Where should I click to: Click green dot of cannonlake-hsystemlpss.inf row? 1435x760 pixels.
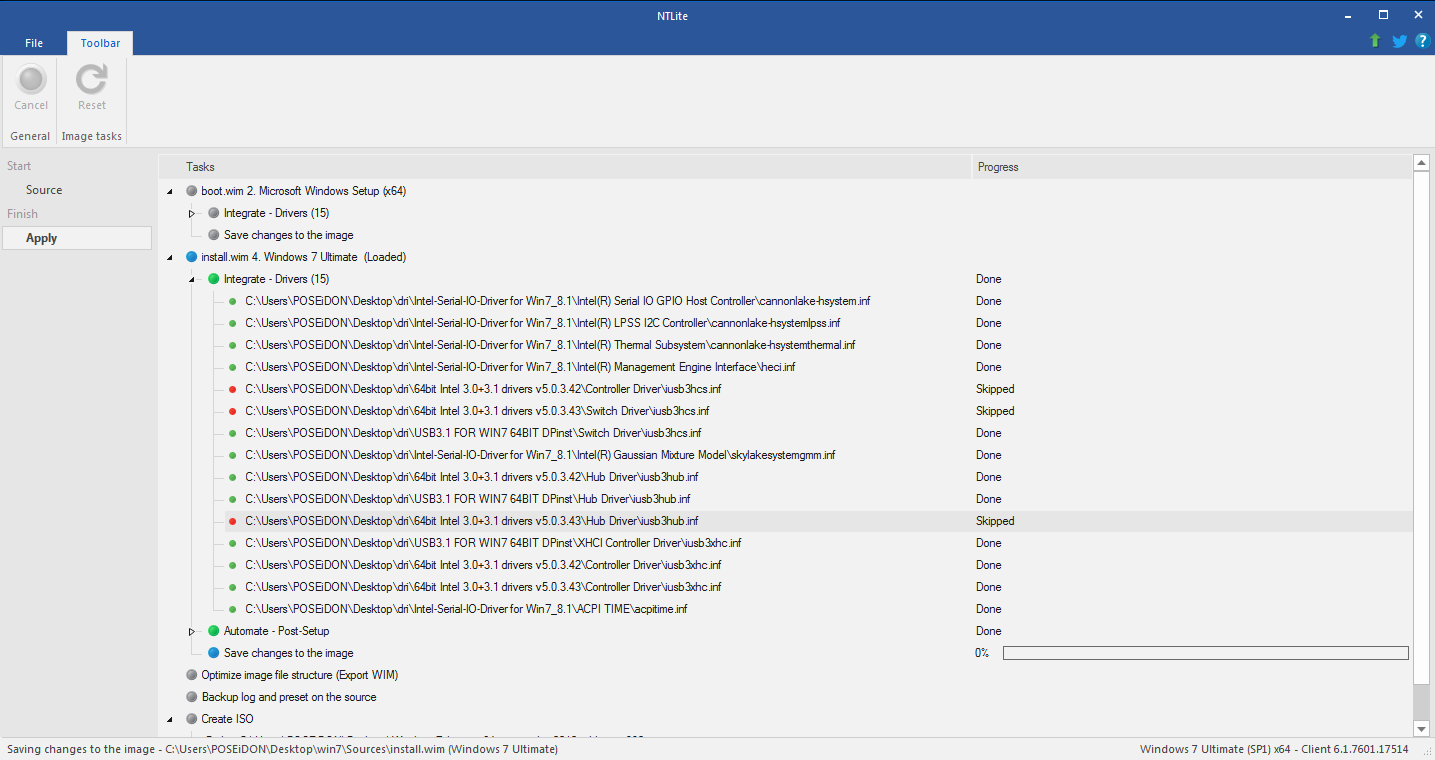pos(232,323)
